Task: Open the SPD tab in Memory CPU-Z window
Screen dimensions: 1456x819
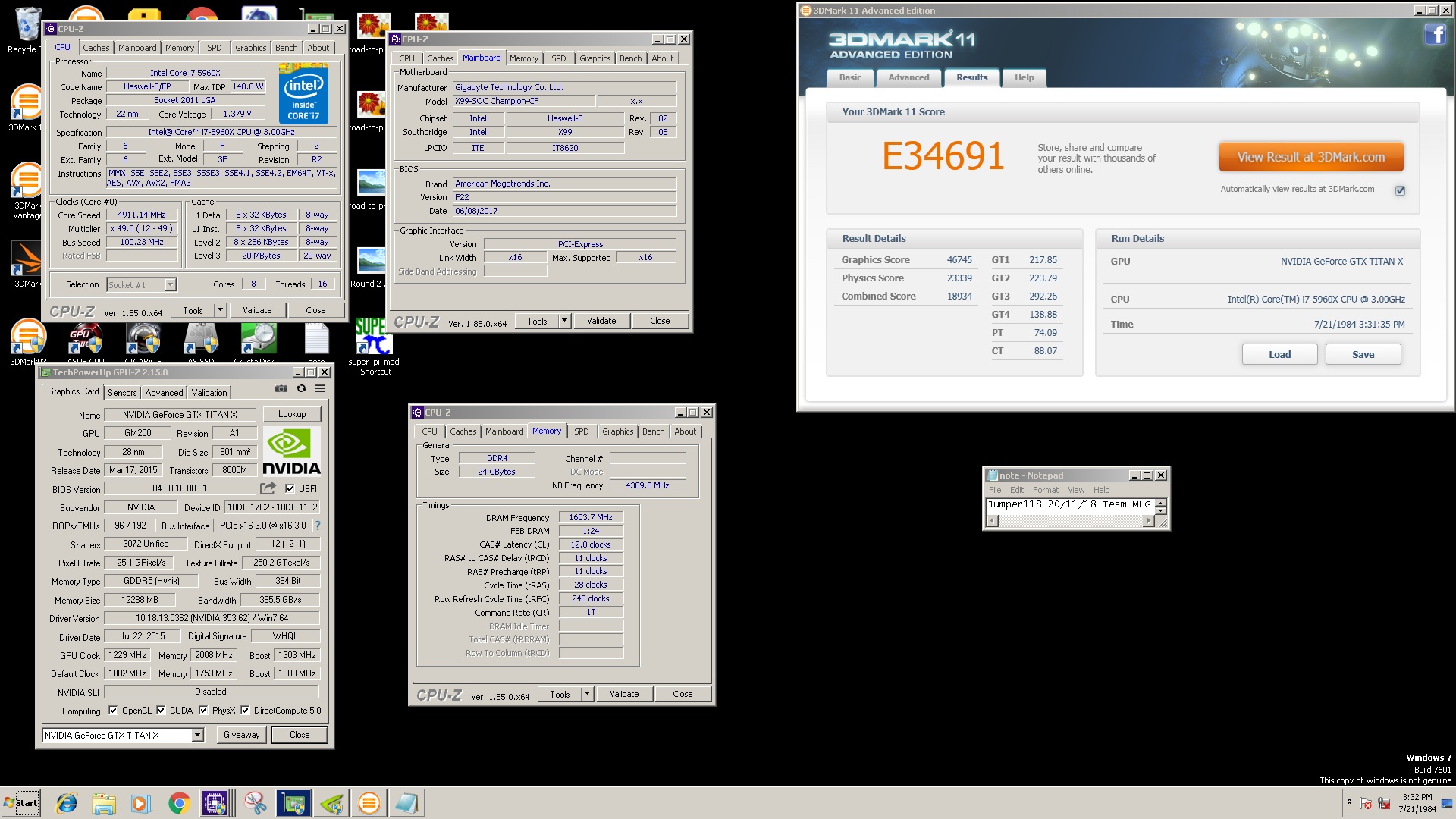Action: pos(581,431)
